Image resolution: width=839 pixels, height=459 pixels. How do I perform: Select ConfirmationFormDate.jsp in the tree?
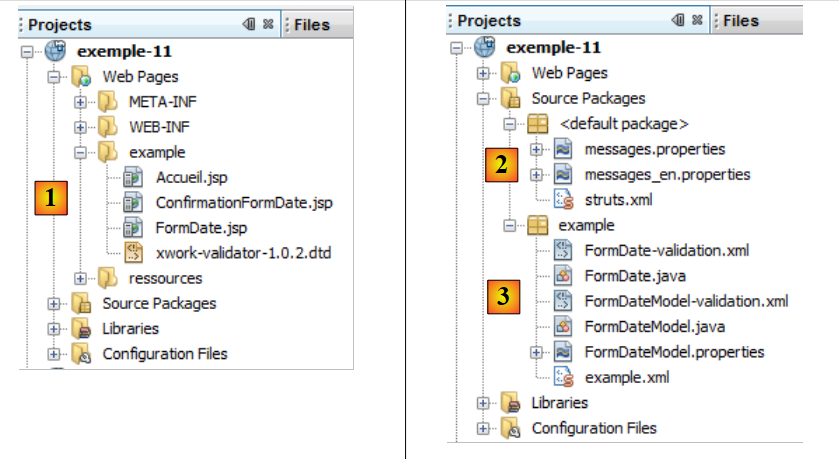[x=244, y=203]
